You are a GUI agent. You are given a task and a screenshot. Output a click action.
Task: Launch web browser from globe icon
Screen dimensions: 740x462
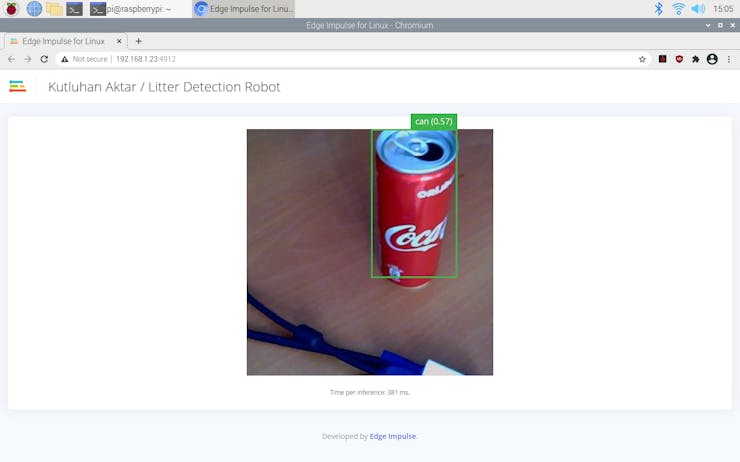(34, 8)
